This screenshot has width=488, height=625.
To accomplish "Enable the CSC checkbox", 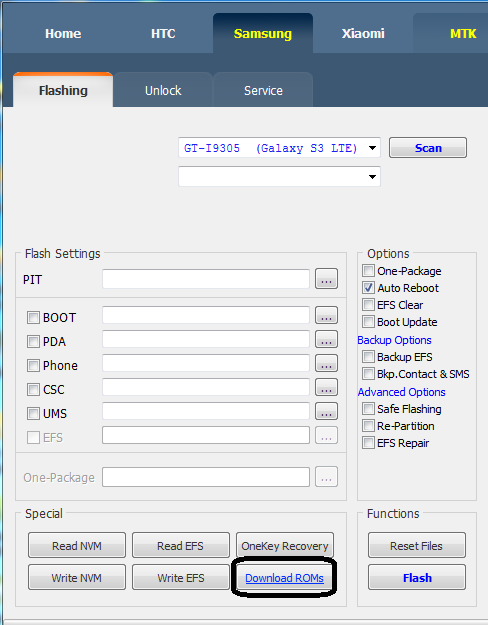I will [x=33, y=389].
